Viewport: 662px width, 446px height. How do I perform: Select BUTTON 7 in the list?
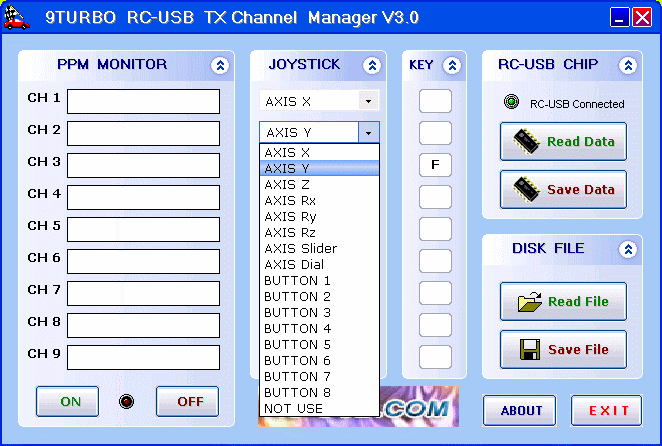319,377
